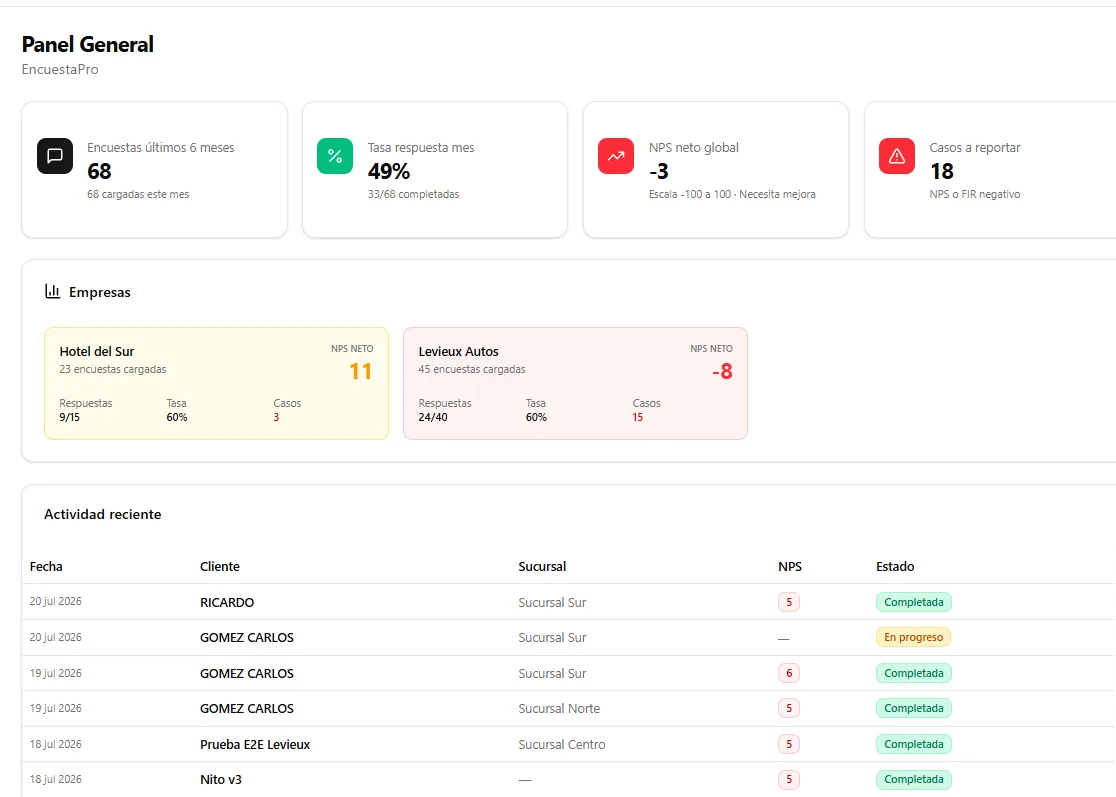
Task: Select the client Prueba E2E Levieux
Action: [x=255, y=744]
